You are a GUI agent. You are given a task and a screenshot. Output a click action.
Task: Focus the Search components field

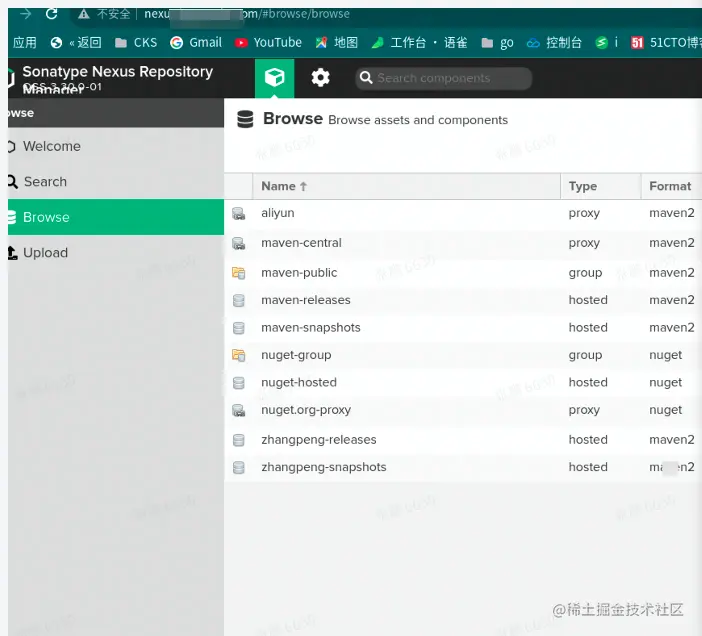click(443, 78)
